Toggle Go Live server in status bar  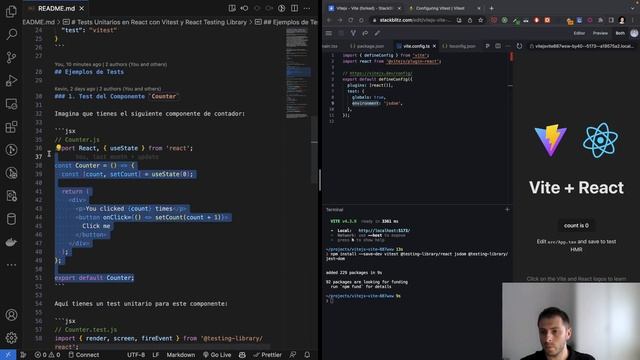pyautogui.click(x=217, y=355)
